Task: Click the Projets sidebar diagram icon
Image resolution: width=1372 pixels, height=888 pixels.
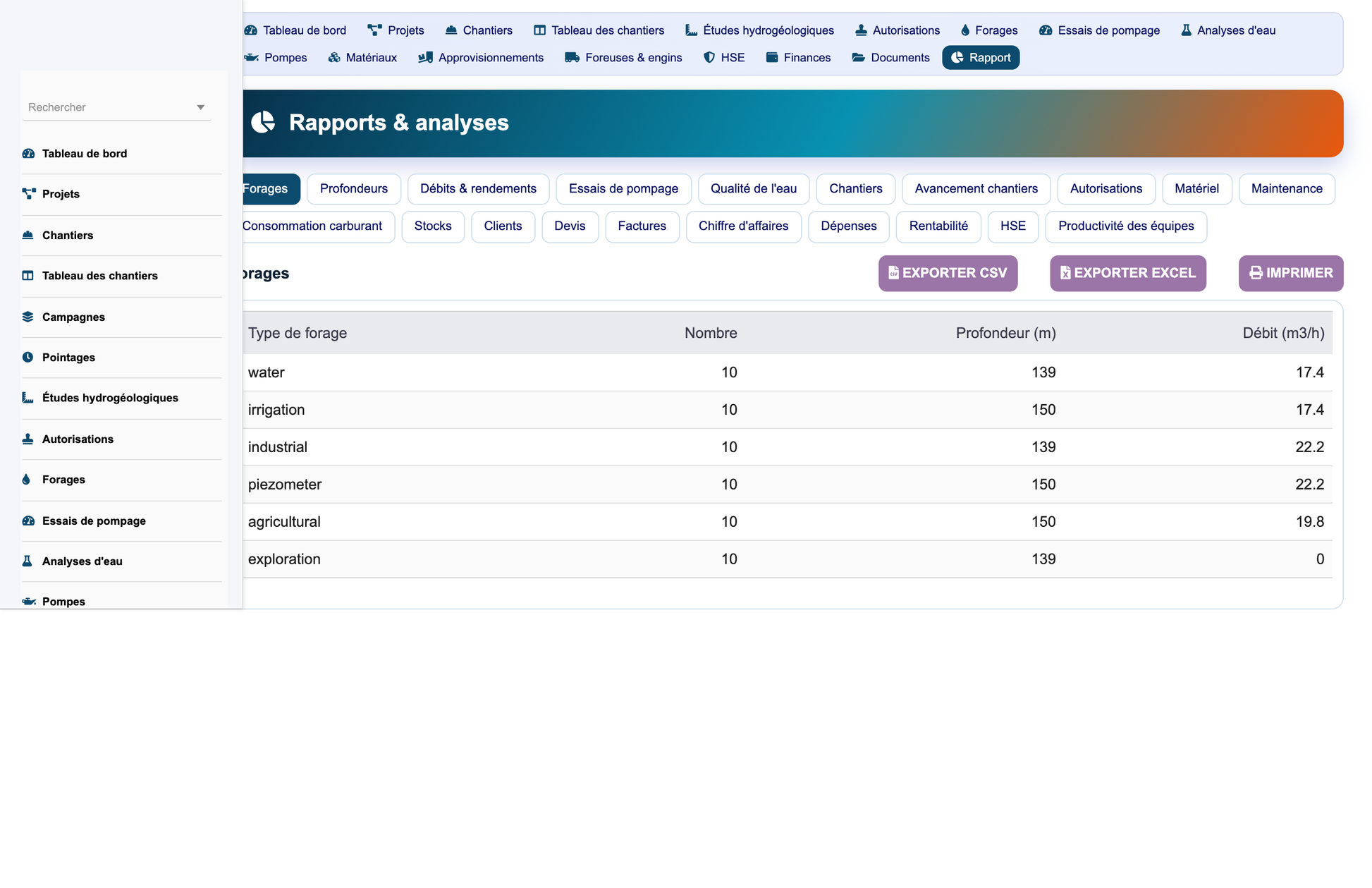Action: (x=28, y=194)
